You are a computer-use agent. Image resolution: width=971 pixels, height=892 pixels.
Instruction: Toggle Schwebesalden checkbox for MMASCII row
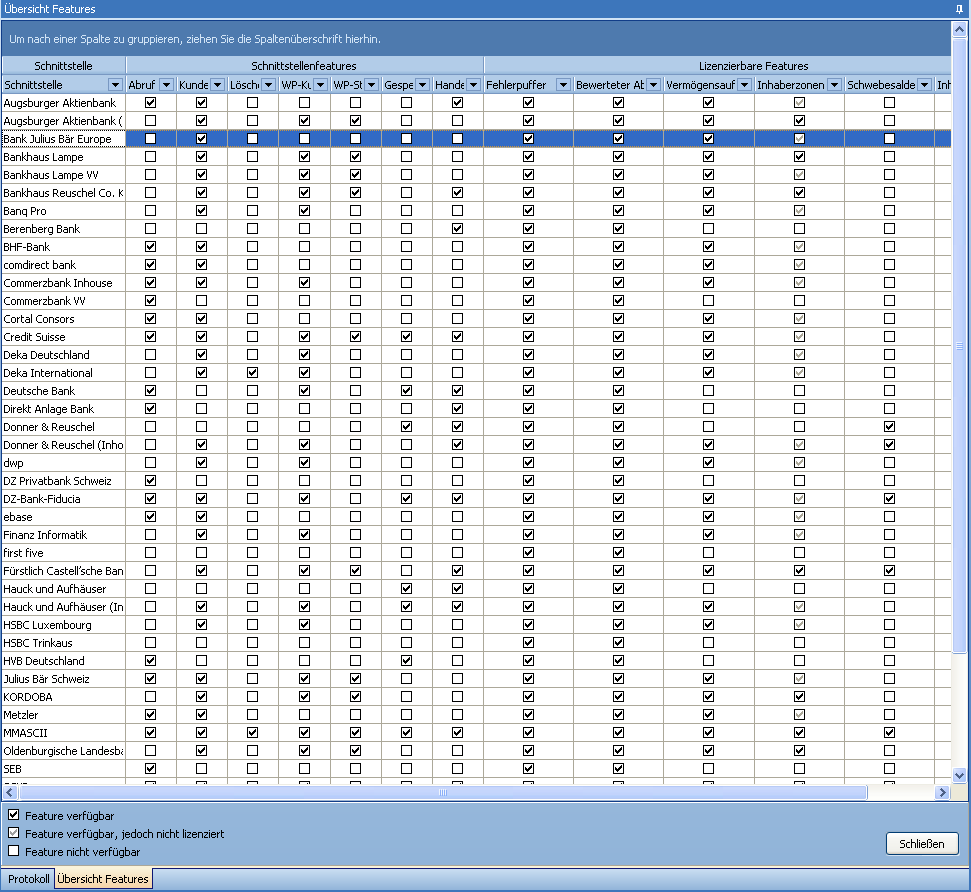[889, 733]
